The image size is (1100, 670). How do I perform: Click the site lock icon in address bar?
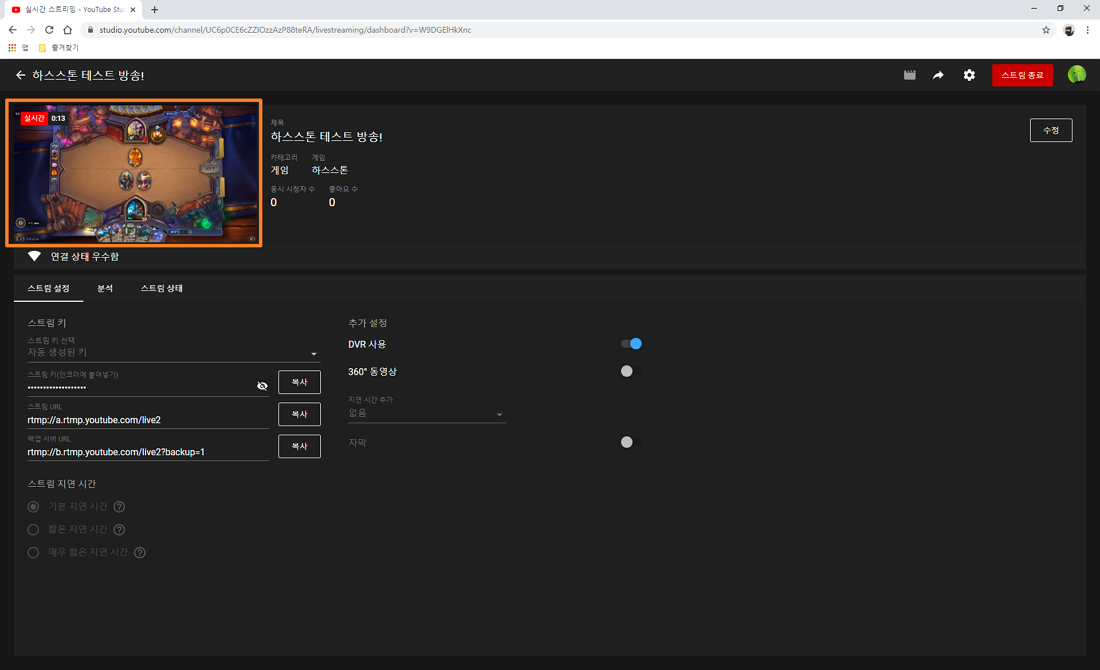[x=90, y=29]
